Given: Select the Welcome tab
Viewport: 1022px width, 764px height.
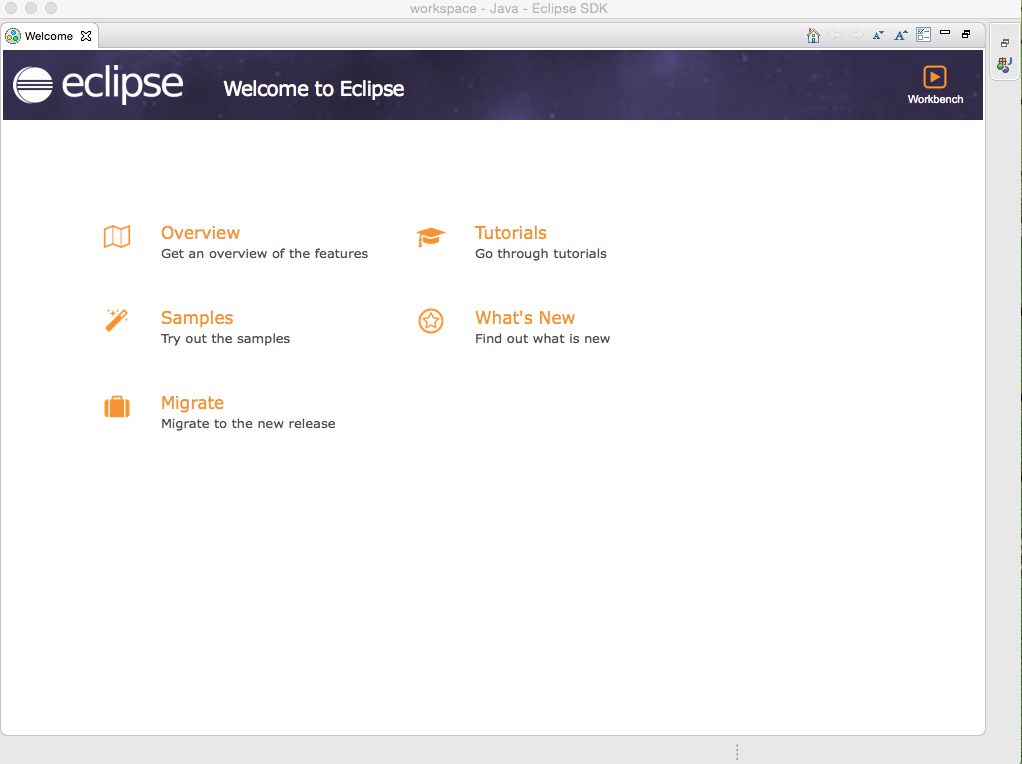Looking at the screenshot, I should click(49, 36).
